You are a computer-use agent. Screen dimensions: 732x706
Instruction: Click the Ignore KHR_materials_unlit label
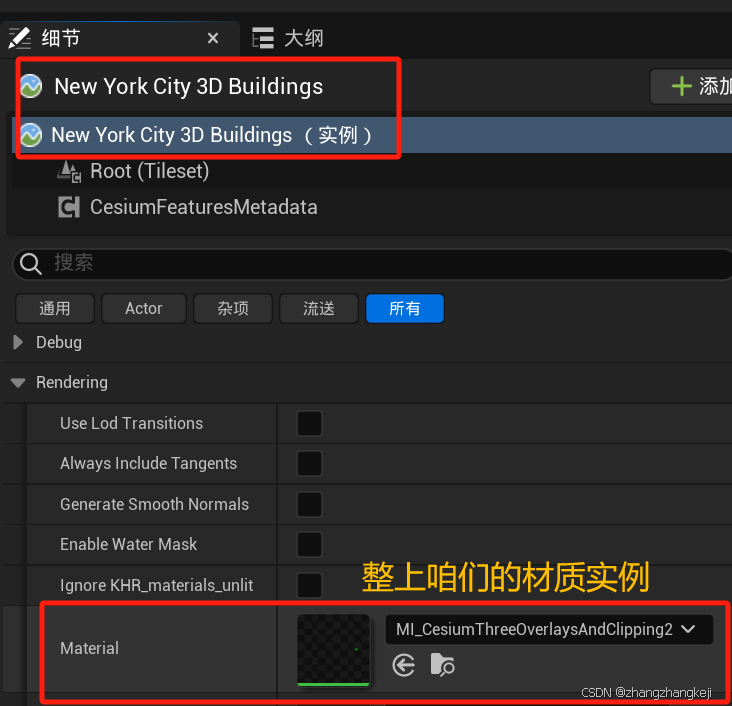(156, 585)
